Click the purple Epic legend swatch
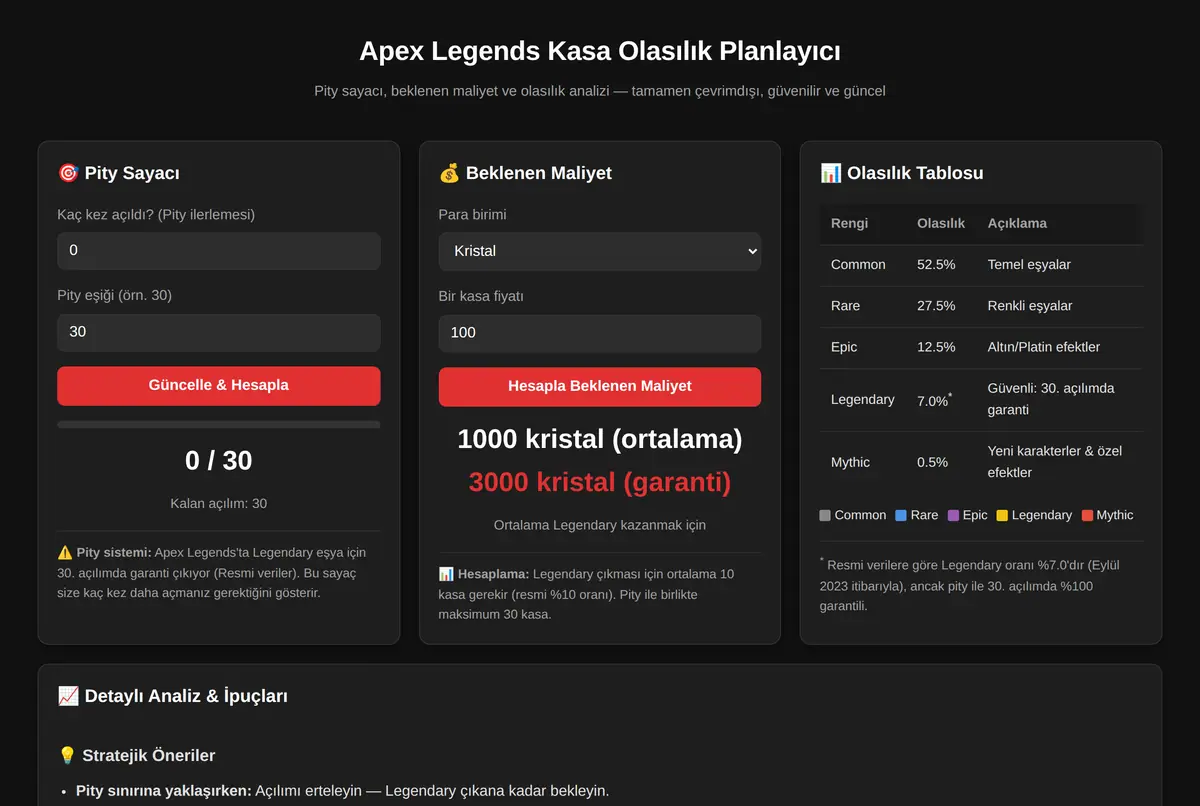 953,515
